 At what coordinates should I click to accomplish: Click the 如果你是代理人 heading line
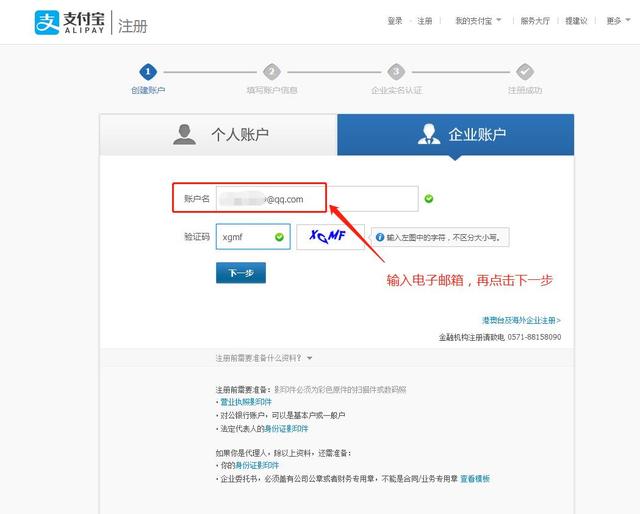[284, 453]
